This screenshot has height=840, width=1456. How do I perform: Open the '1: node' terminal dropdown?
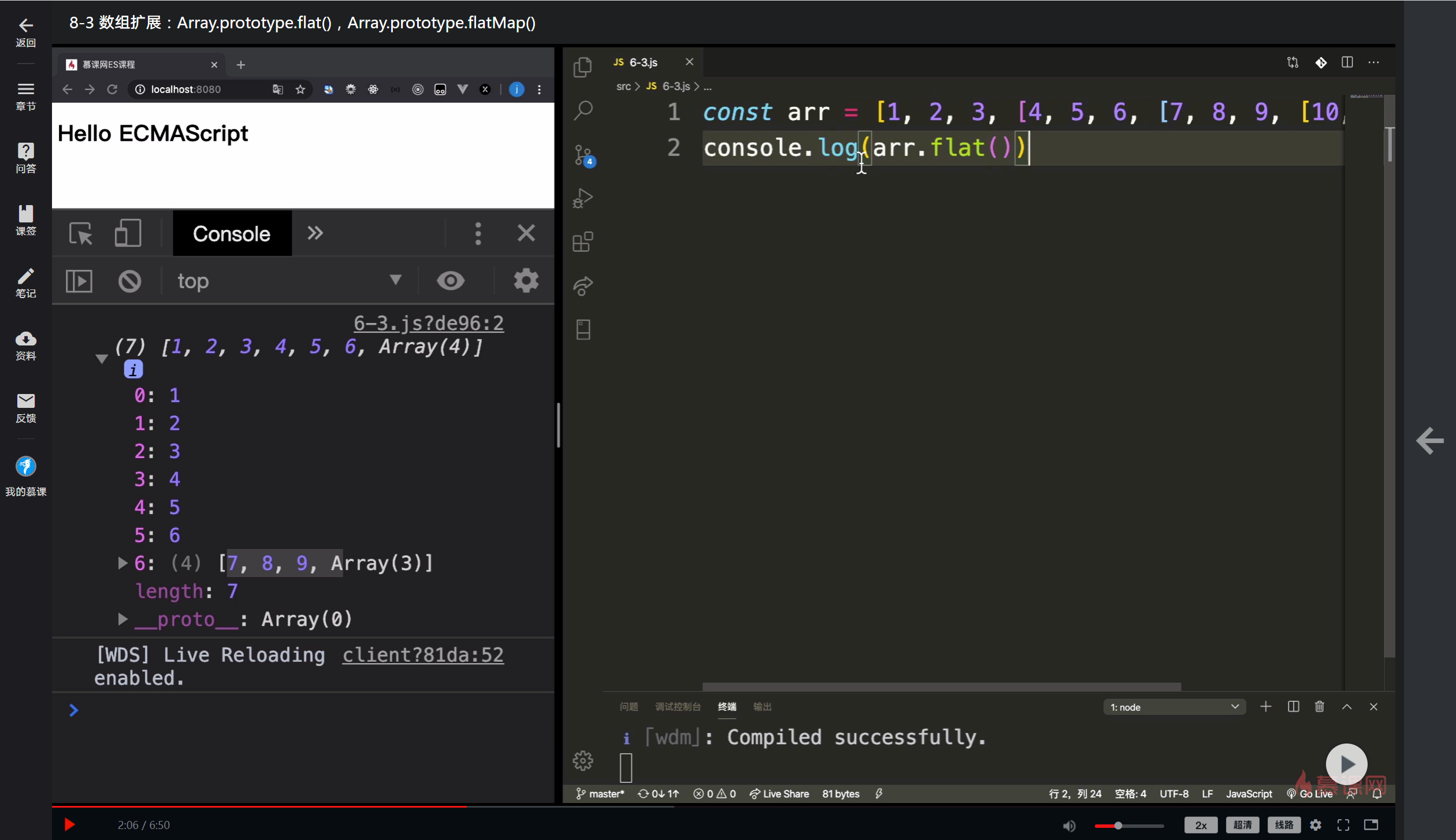tap(1174, 707)
